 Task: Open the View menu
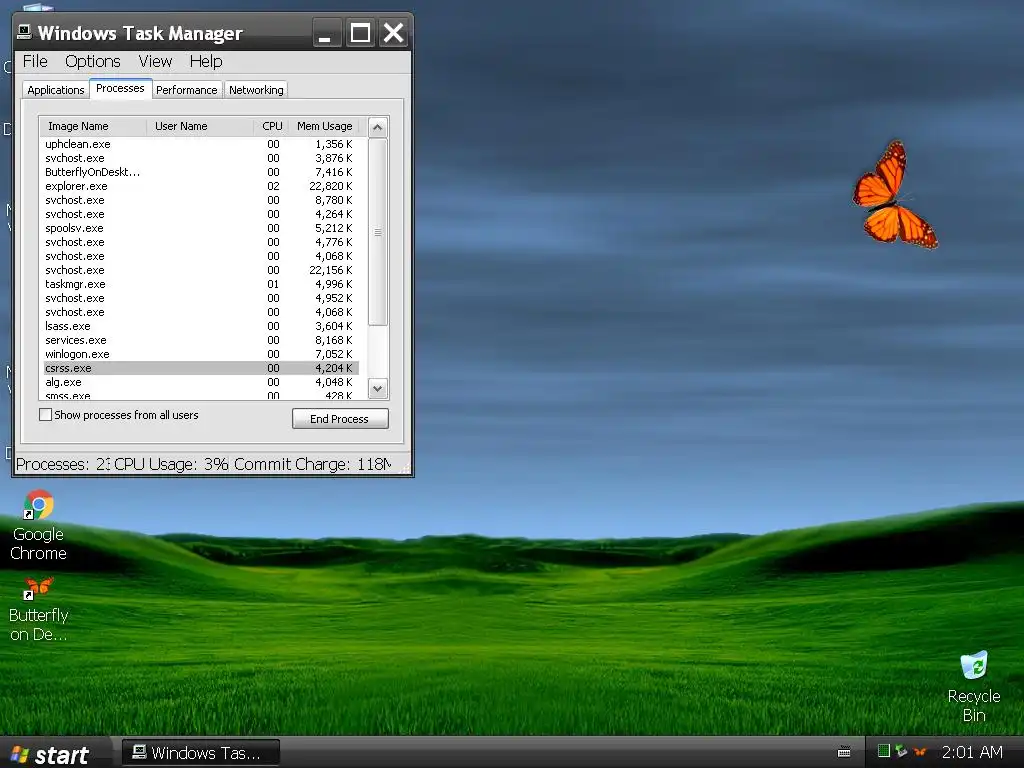[x=155, y=61]
